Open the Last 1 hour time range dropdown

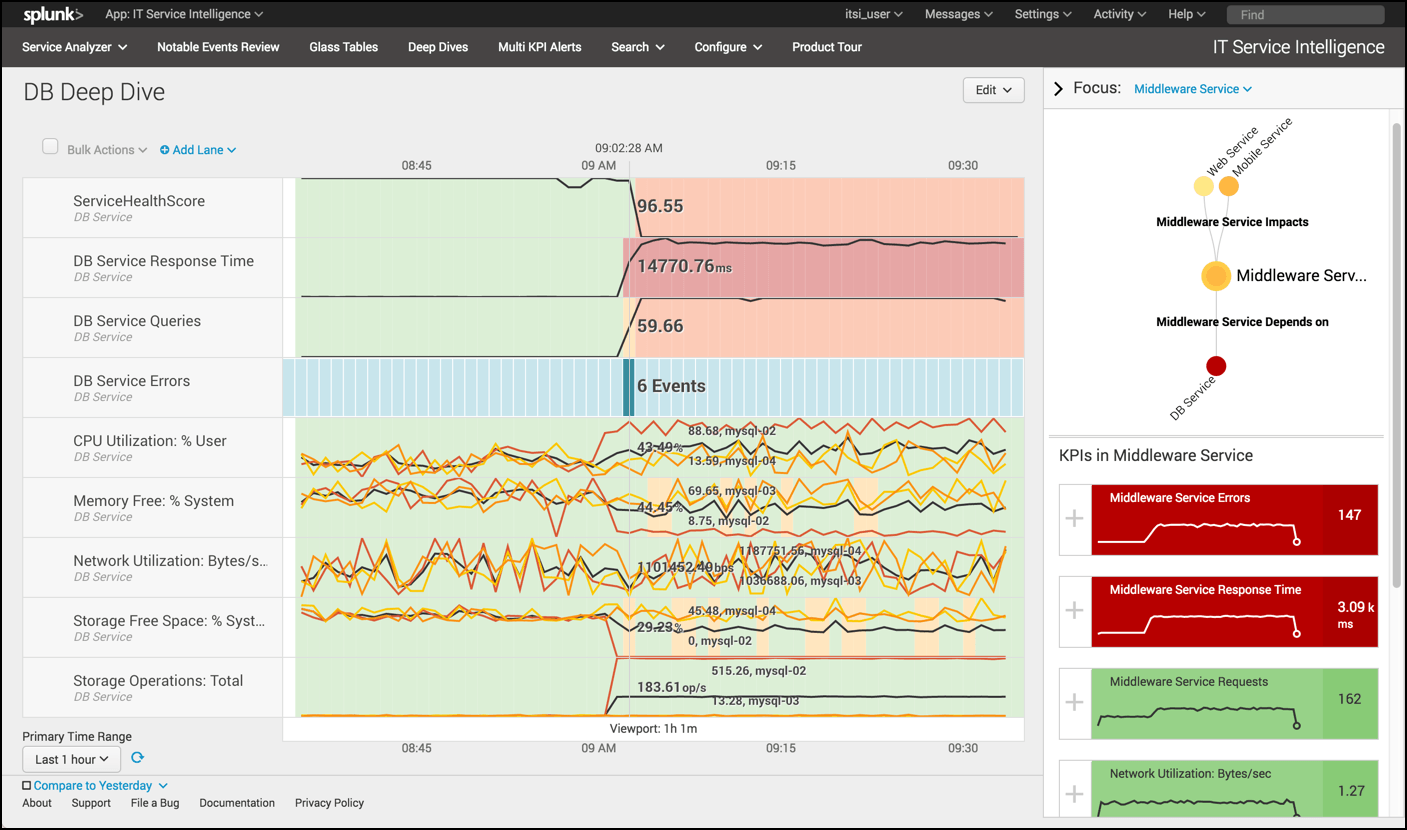click(71, 759)
